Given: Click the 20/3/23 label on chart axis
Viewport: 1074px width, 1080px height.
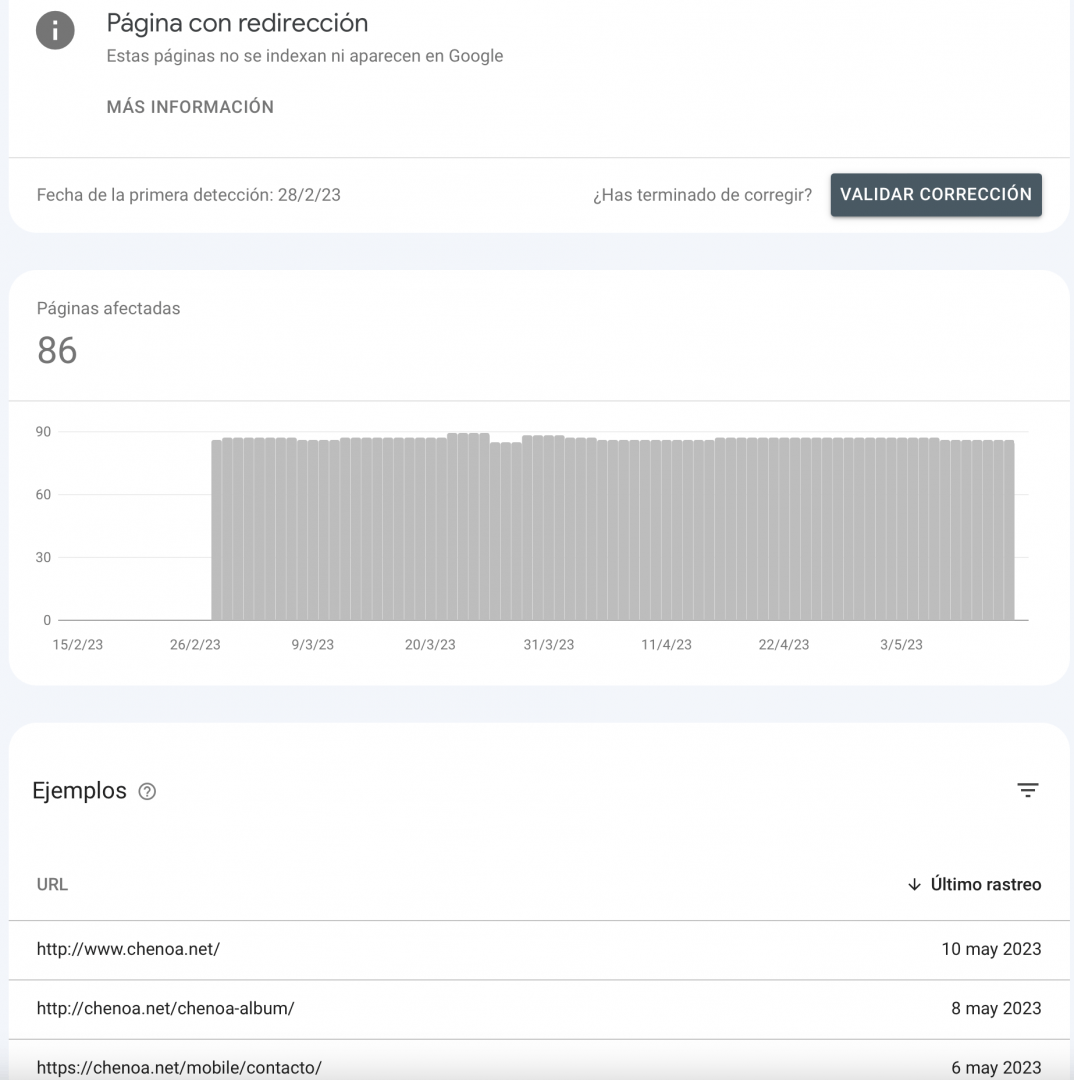Looking at the screenshot, I should click(x=430, y=645).
